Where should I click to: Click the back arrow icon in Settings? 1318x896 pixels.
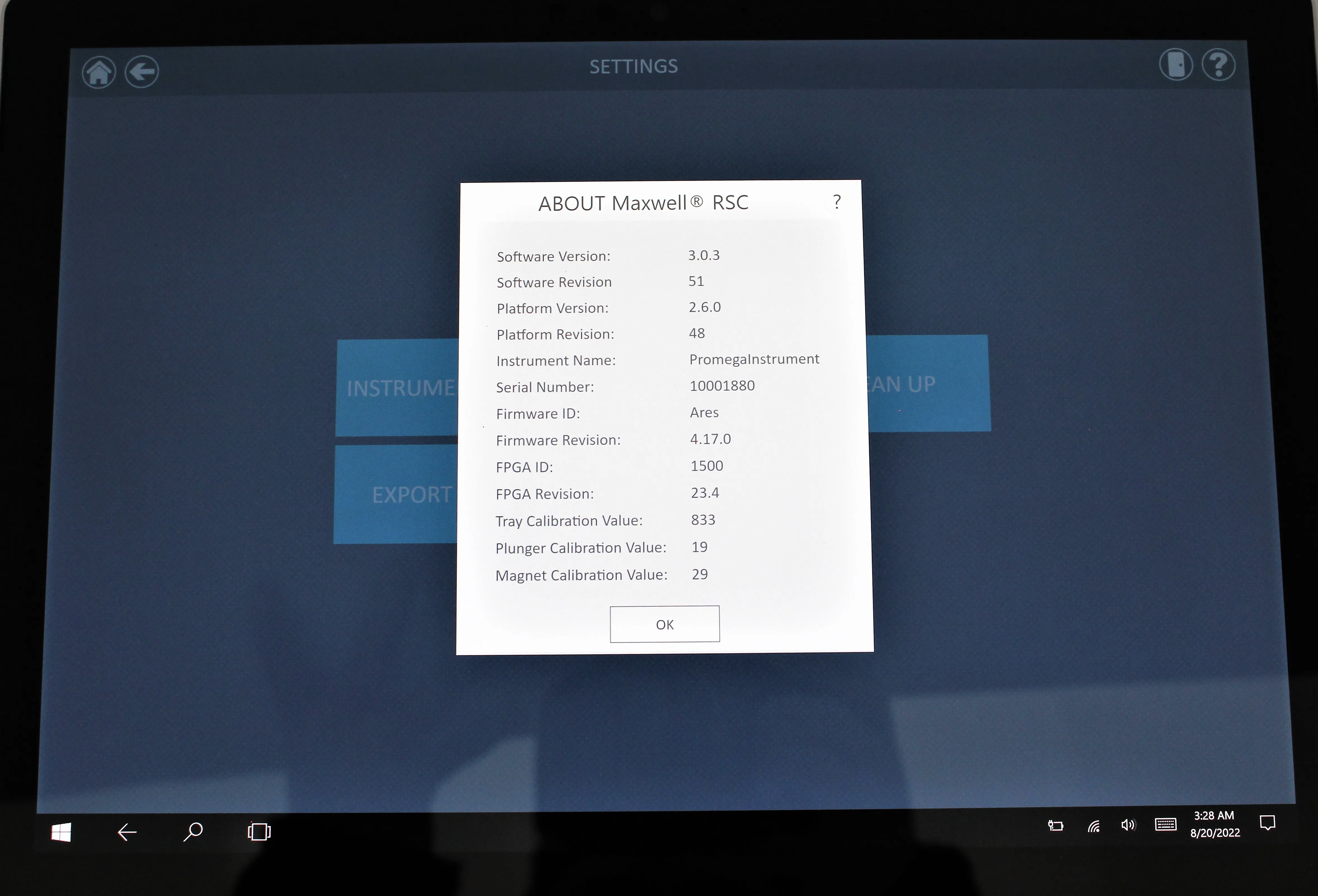pos(141,72)
